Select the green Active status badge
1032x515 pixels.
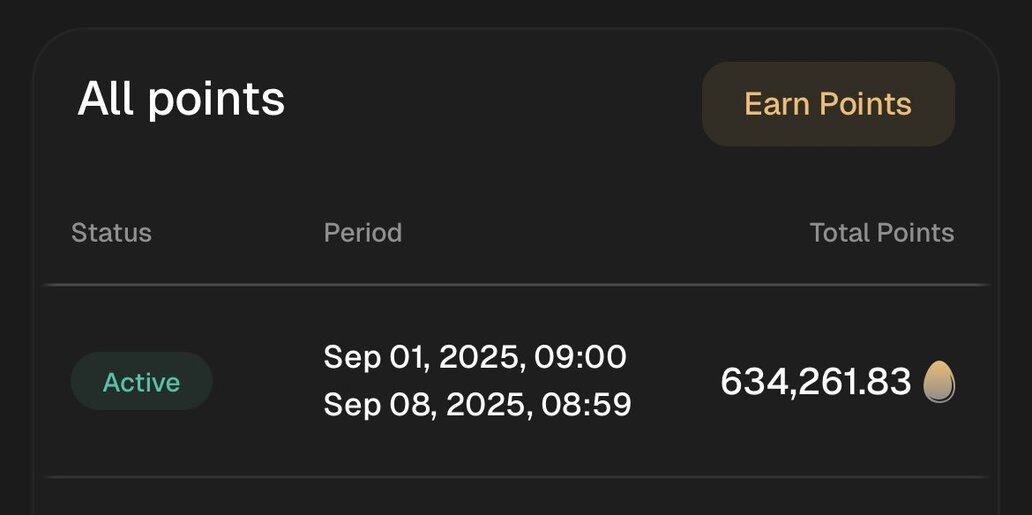pos(142,381)
